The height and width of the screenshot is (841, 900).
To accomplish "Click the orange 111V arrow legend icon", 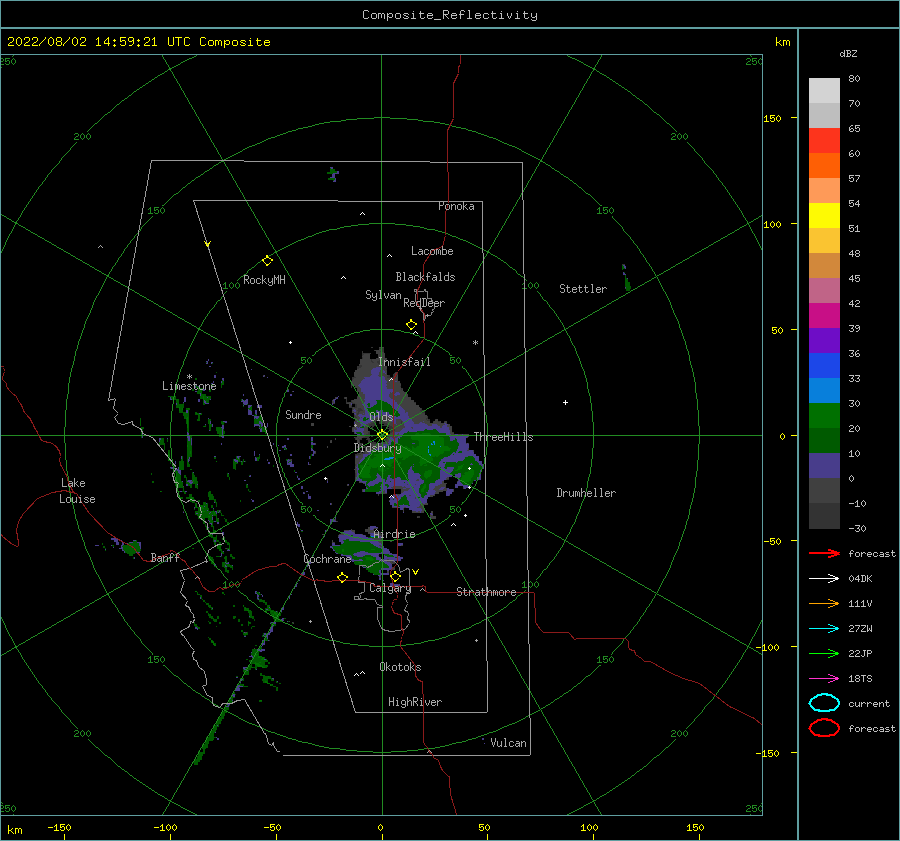I will pyautogui.click(x=824, y=603).
